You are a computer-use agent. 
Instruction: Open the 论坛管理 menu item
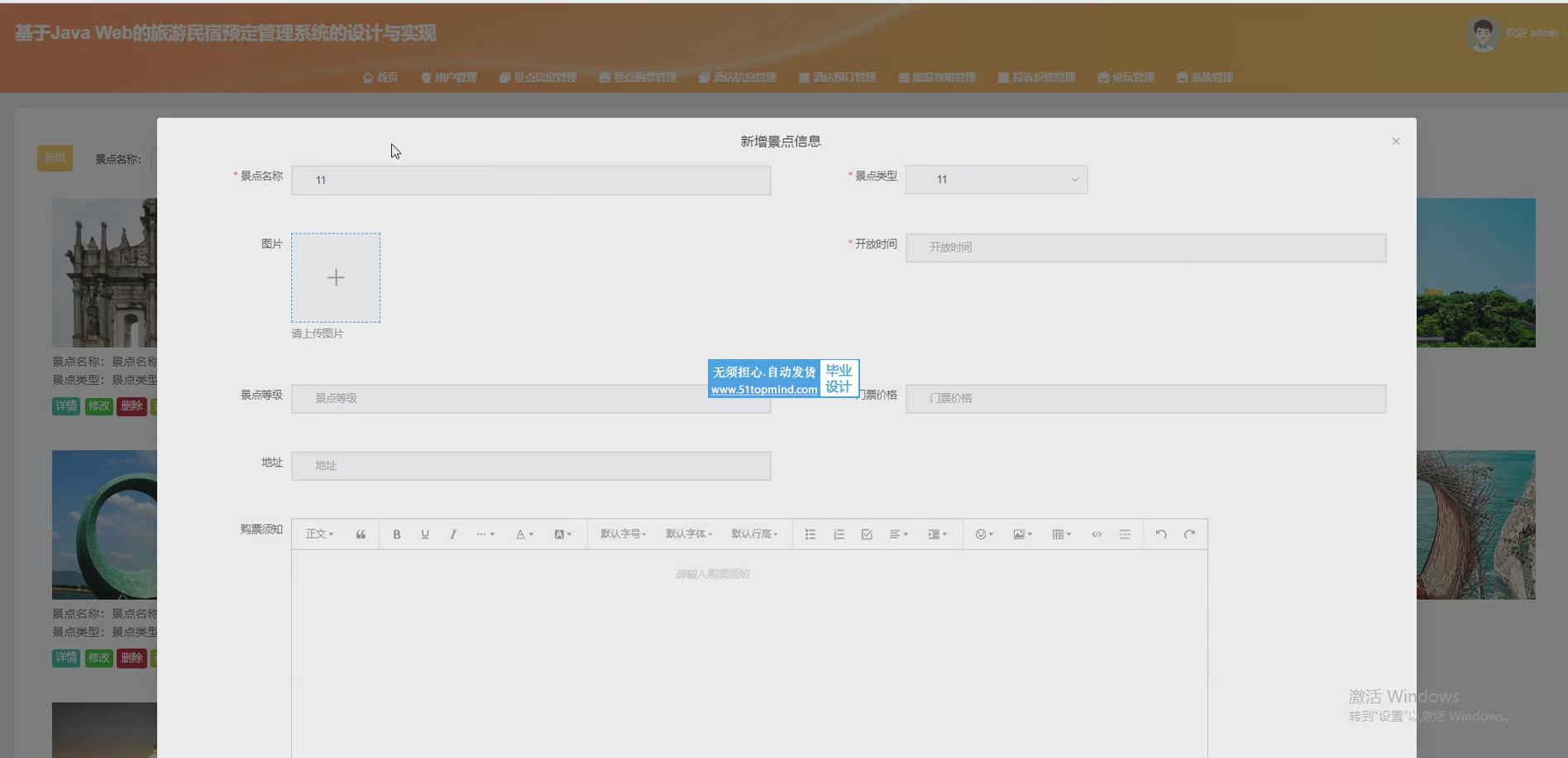point(1126,78)
